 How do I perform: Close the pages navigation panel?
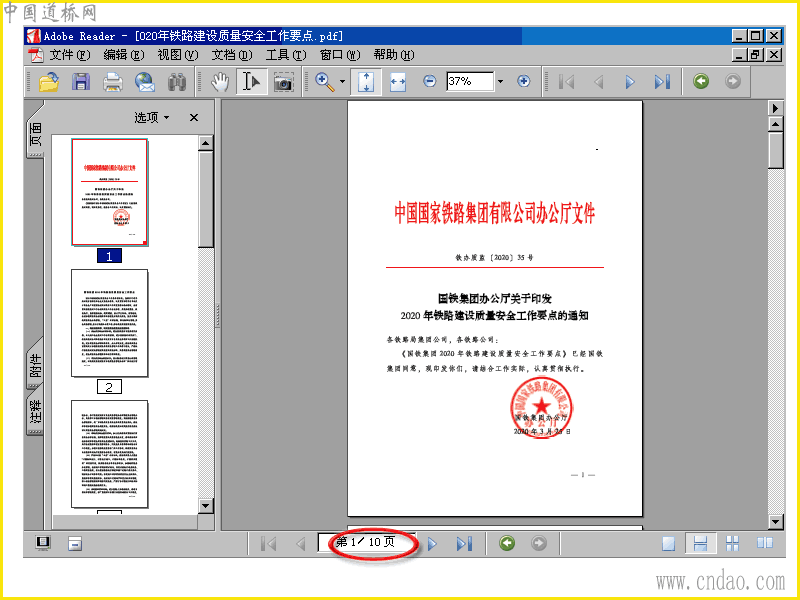click(x=194, y=117)
